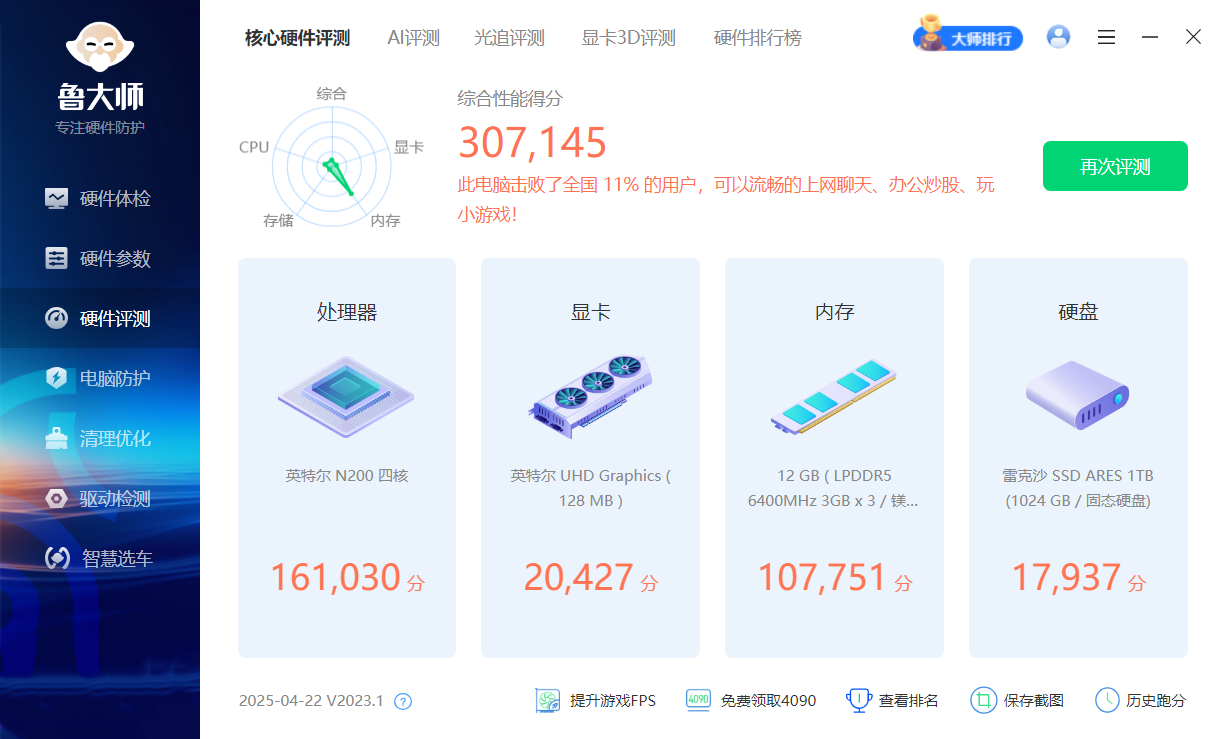The height and width of the screenshot is (739, 1211).
Task: Click 提升游戏FPS at the bottom
Action: 596,700
